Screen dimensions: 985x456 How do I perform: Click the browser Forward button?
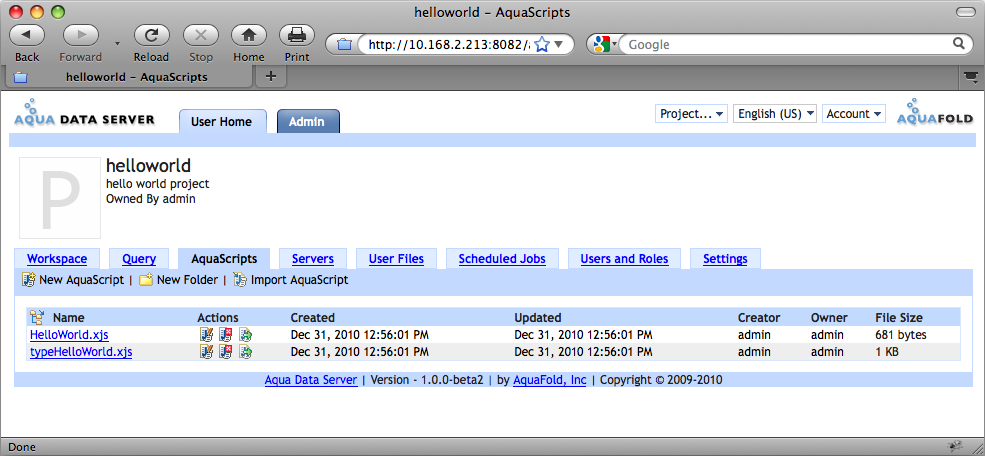pyautogui.click(x=80, y=35)
